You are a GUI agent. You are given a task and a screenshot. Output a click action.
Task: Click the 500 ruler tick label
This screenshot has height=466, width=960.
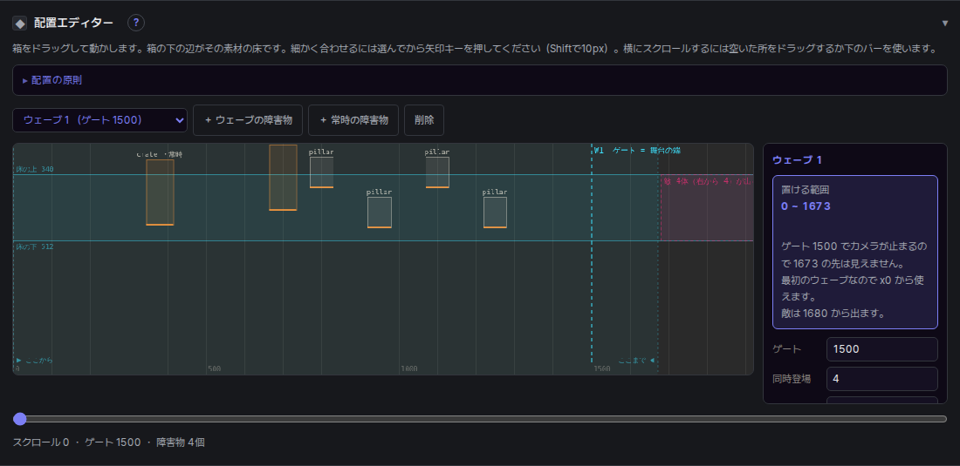click(x=214, y=369)
